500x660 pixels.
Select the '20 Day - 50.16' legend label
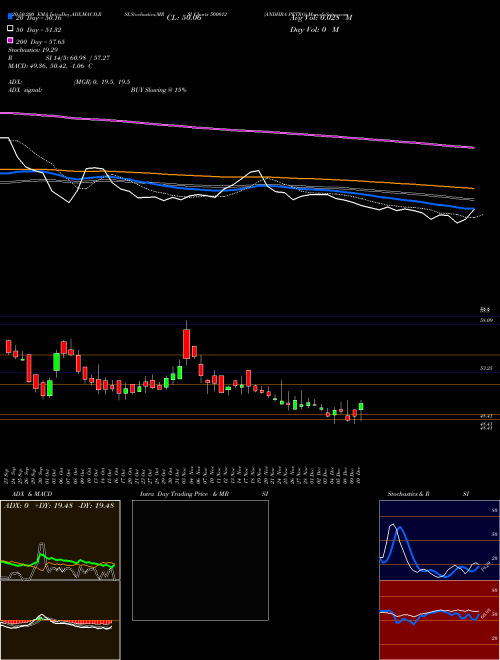coord(38,18)
